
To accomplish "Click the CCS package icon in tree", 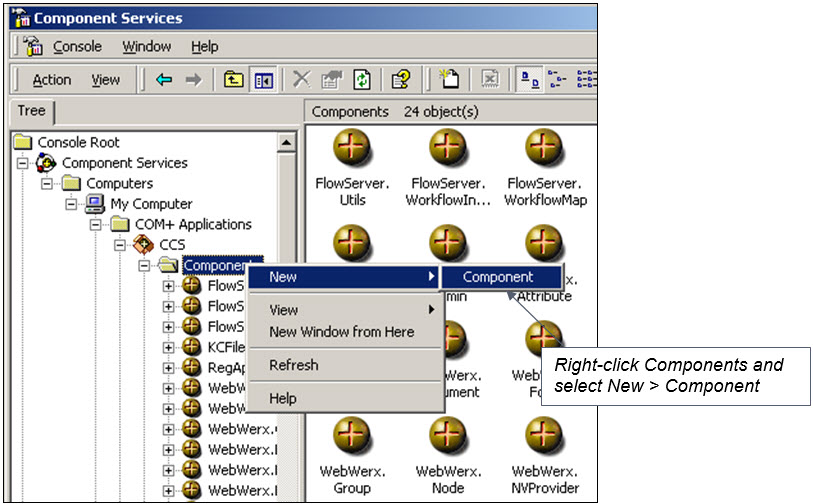I will pyautogui.click(x=144, y=244).
